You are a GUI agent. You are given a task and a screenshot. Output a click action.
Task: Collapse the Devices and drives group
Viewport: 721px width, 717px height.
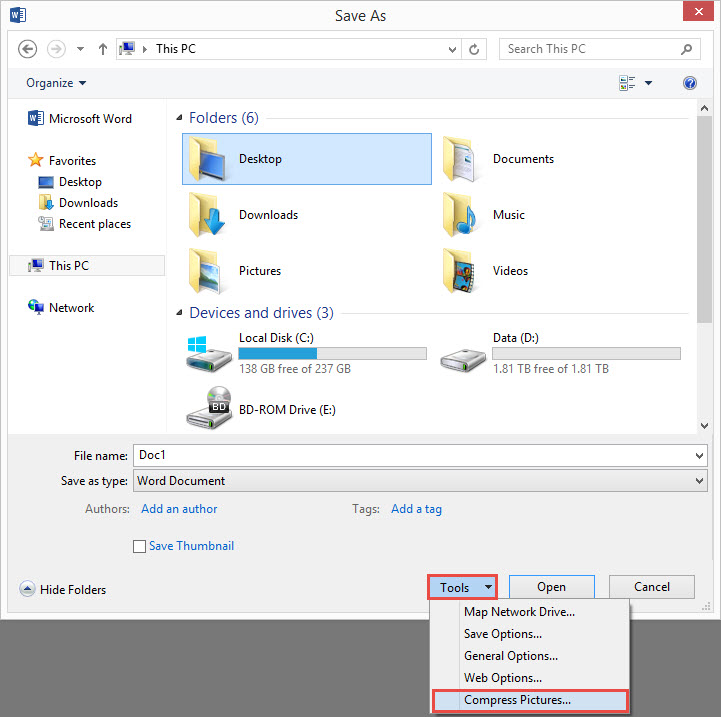tap(180, 313)
